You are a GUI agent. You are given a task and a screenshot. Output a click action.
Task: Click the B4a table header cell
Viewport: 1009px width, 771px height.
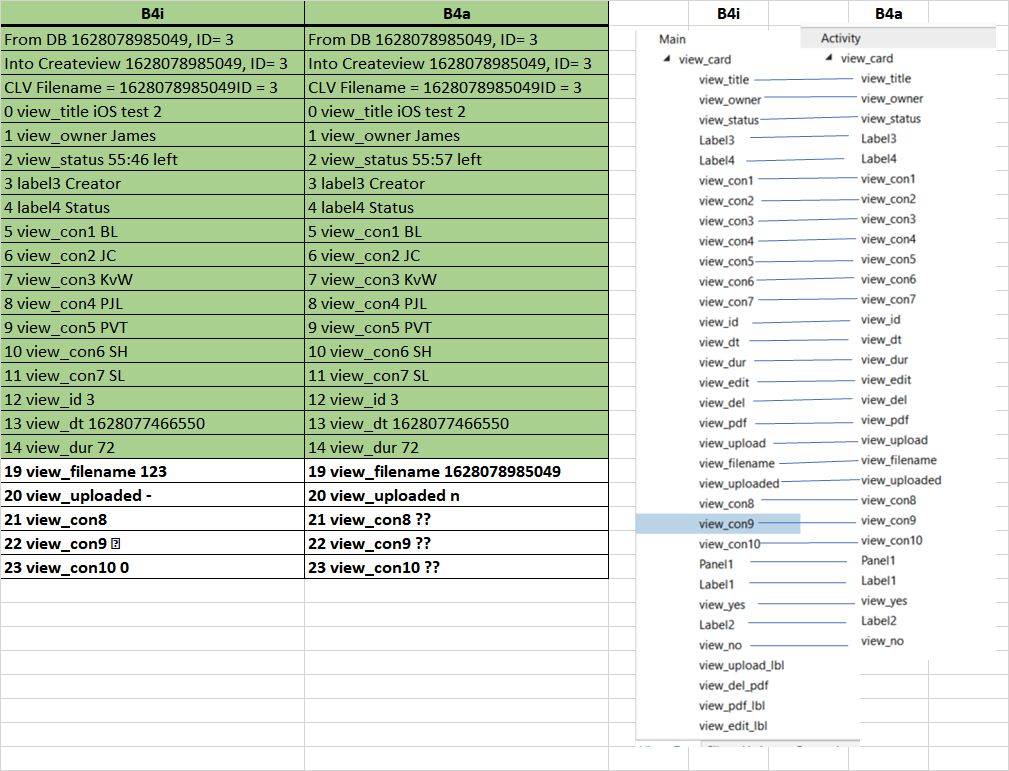(456, 14)
